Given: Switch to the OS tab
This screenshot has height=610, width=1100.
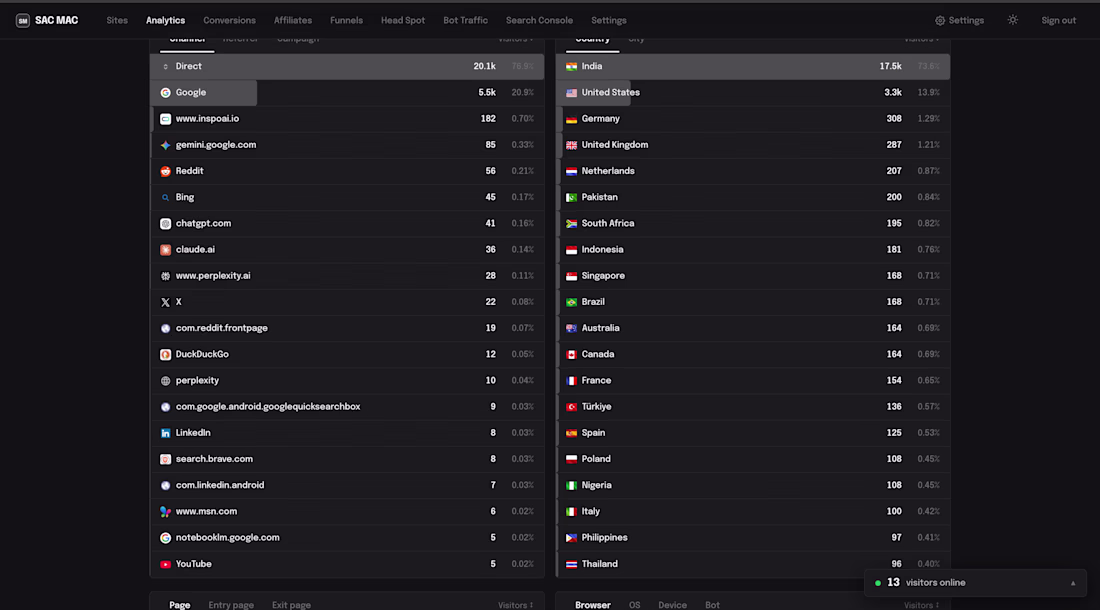Looking at the screenshot, I should [634, 605].
